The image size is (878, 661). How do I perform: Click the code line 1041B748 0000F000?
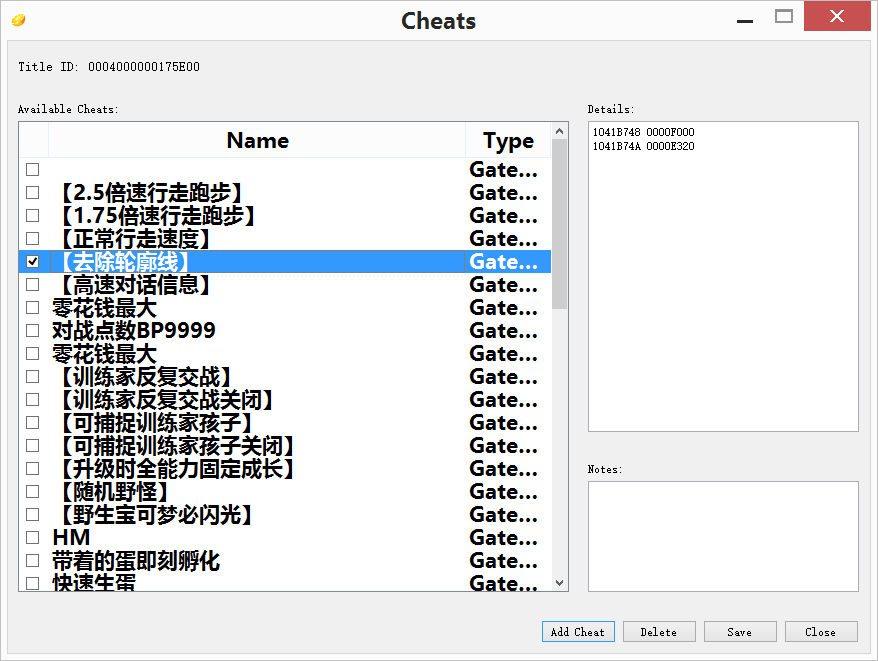tap(643, 132)
